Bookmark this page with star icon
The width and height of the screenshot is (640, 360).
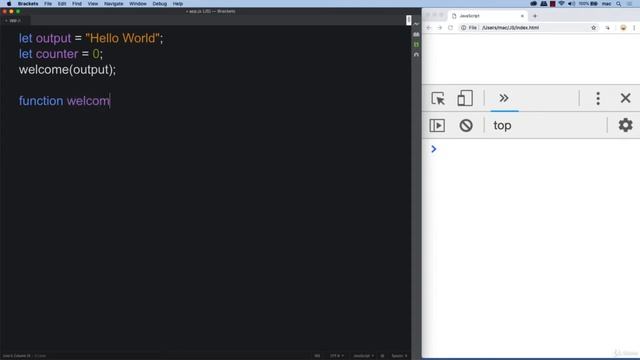(593, 28)
